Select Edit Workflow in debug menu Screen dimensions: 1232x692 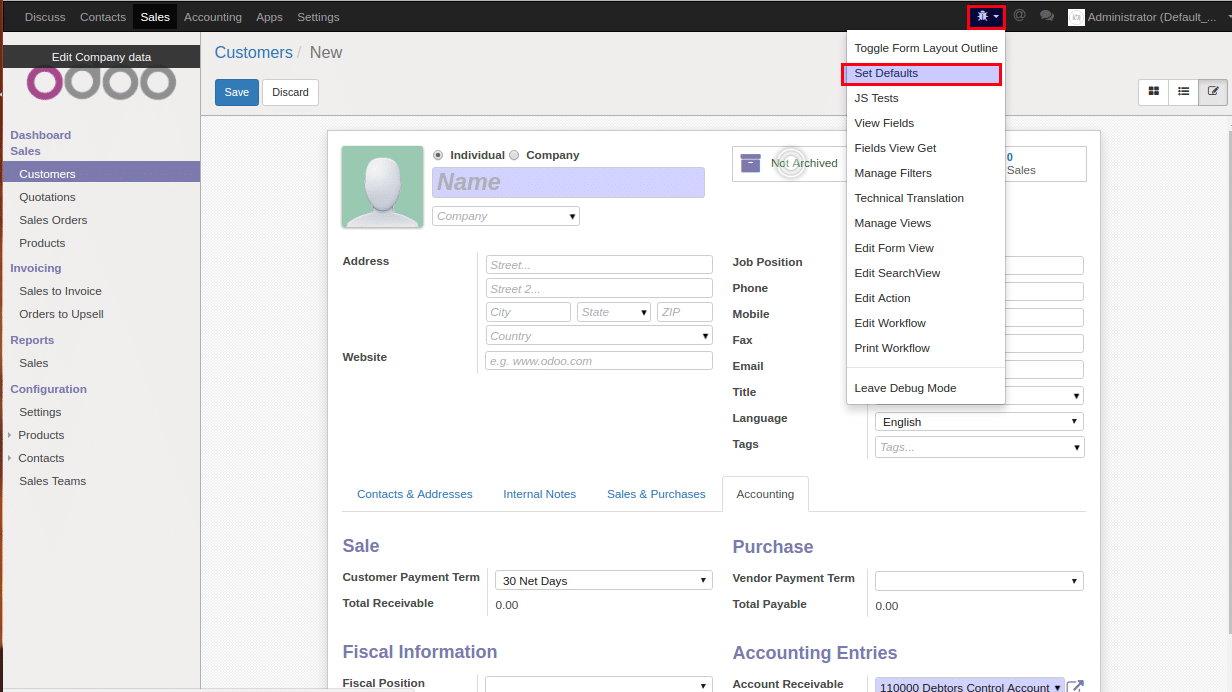(926, 323)
